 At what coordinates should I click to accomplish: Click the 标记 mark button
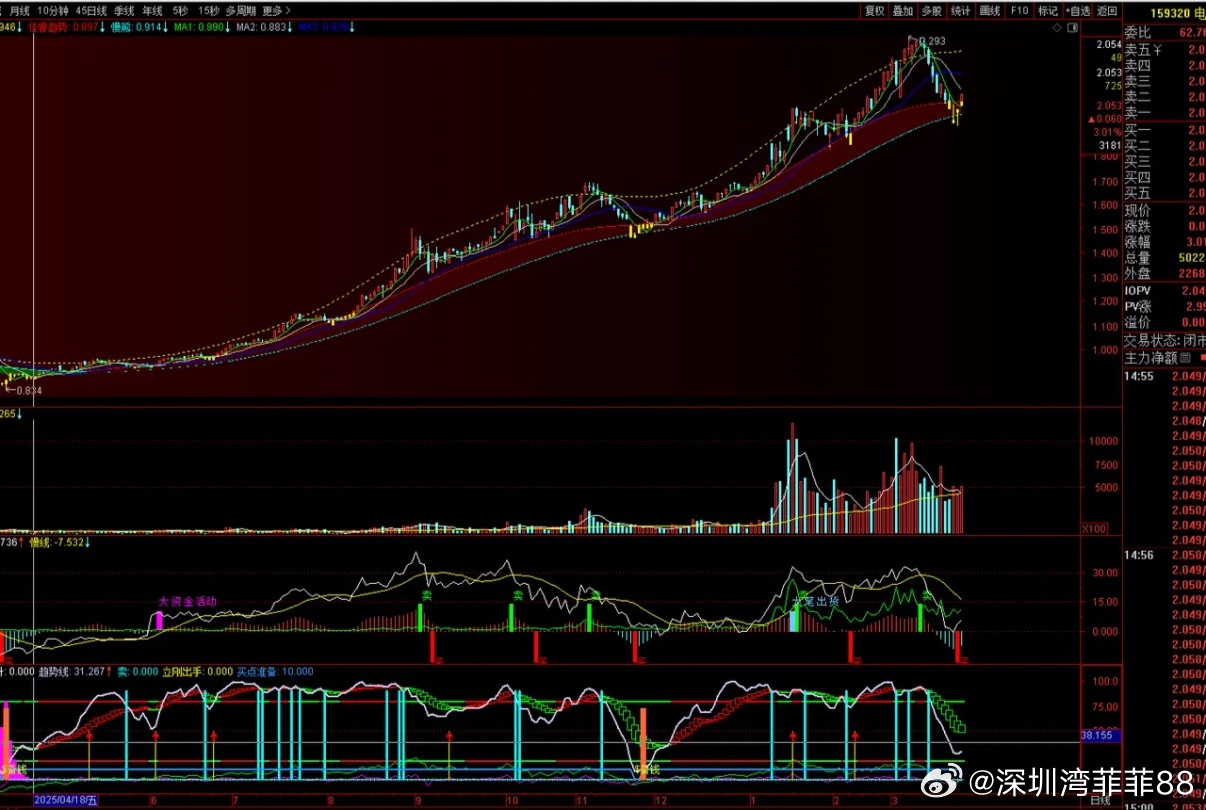[1048, 10]
